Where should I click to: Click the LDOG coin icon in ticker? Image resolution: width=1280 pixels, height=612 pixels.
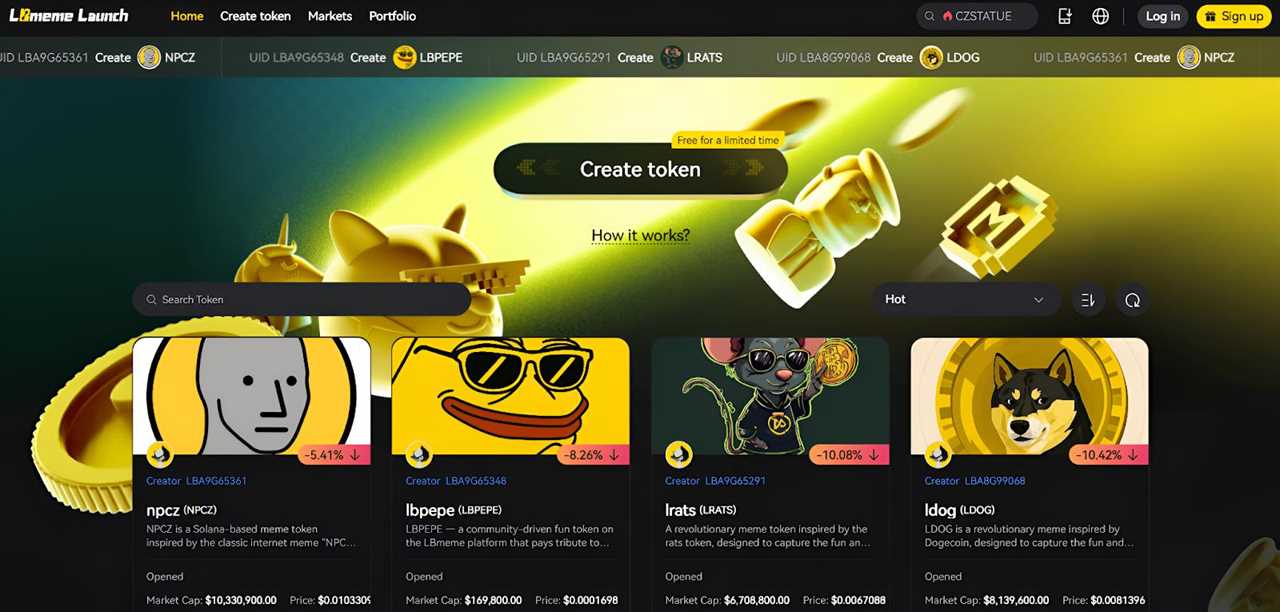coord(931,57)
